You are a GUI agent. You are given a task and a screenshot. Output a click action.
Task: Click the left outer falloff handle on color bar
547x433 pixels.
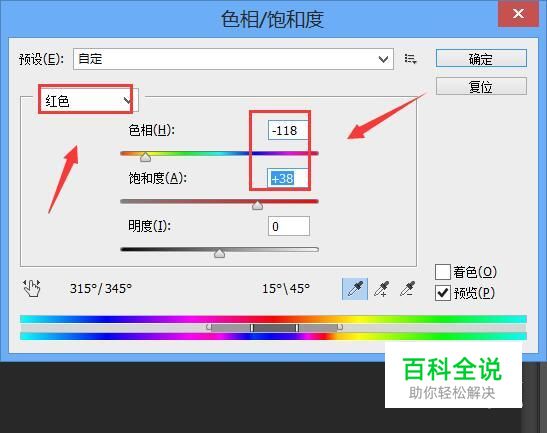point(209,327)
